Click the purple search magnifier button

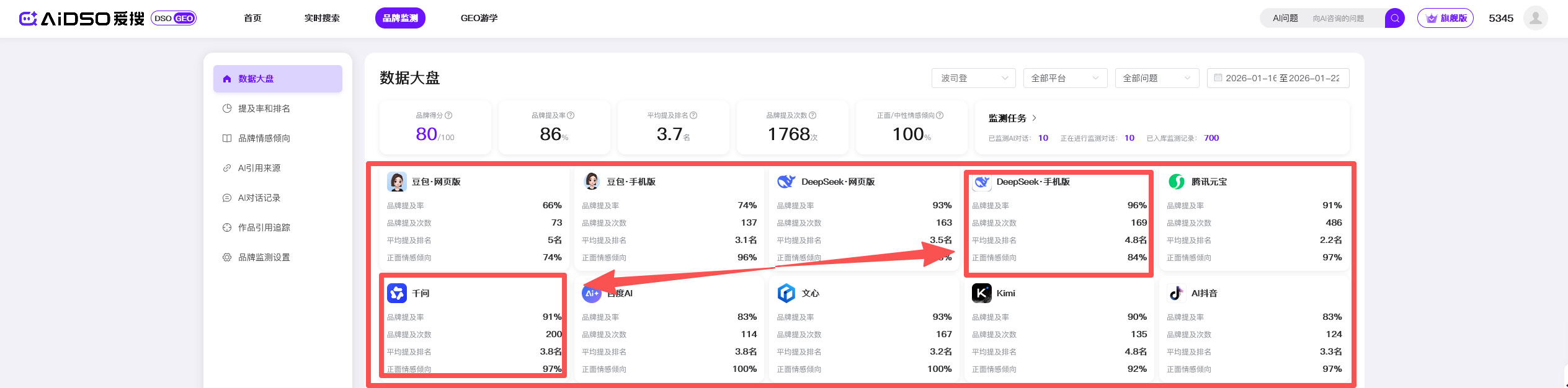coord(1394,19)
